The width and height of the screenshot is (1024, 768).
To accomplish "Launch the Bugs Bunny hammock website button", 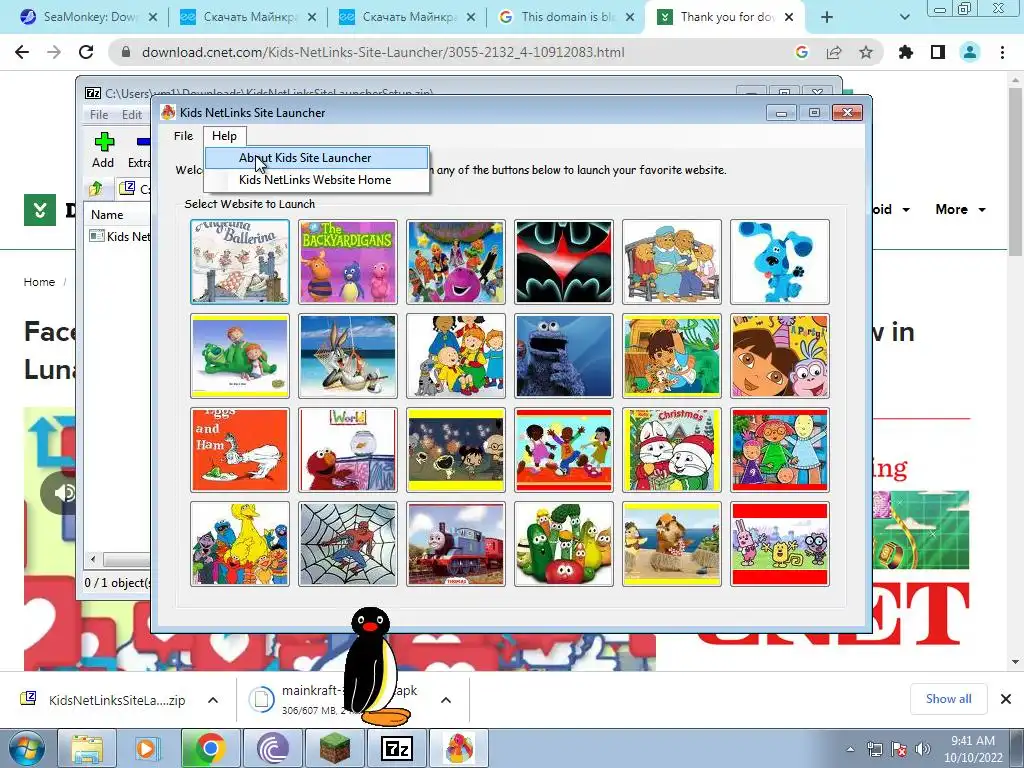I will [x=347, y=356].
